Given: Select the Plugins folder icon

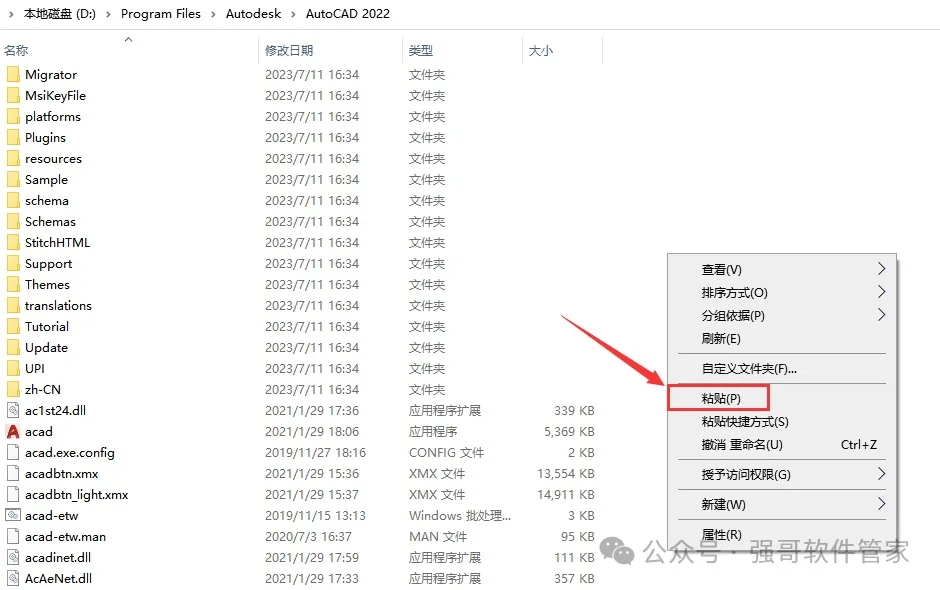Looking at the screenshot, I should click(13, 137).
